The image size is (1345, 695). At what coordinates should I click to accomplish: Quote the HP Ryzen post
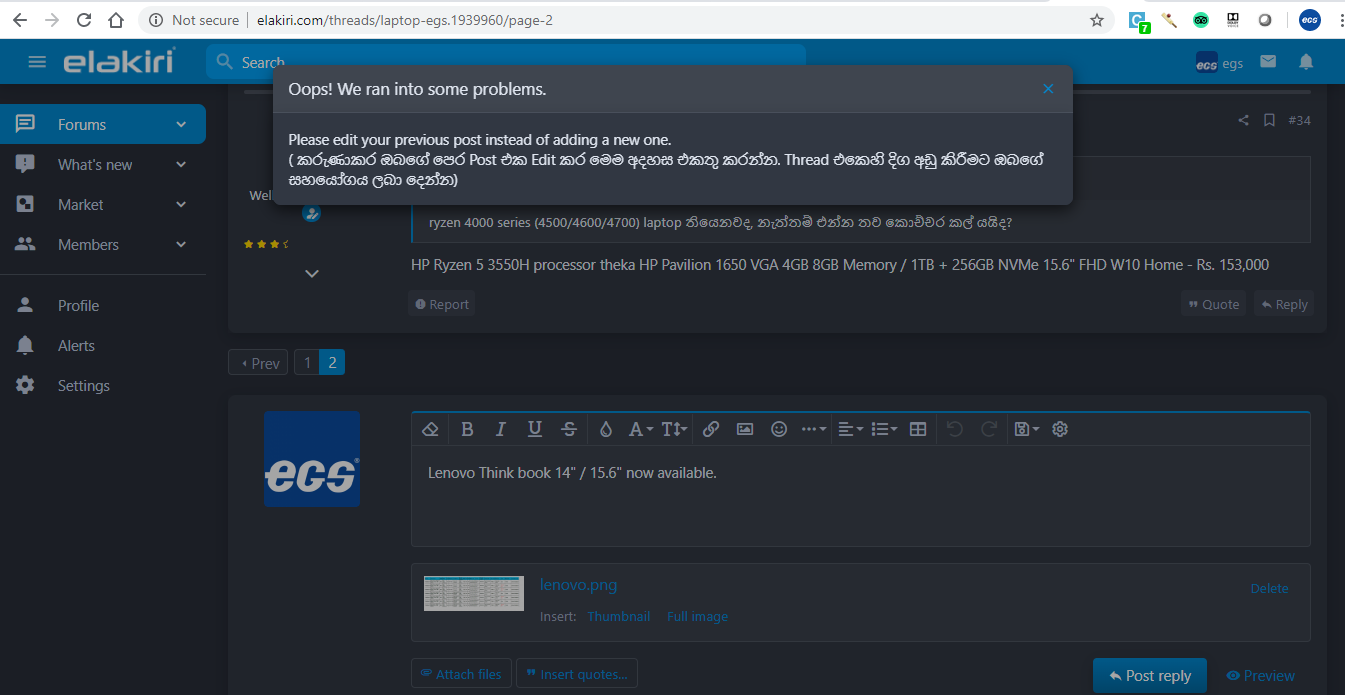pos(1213,304)
